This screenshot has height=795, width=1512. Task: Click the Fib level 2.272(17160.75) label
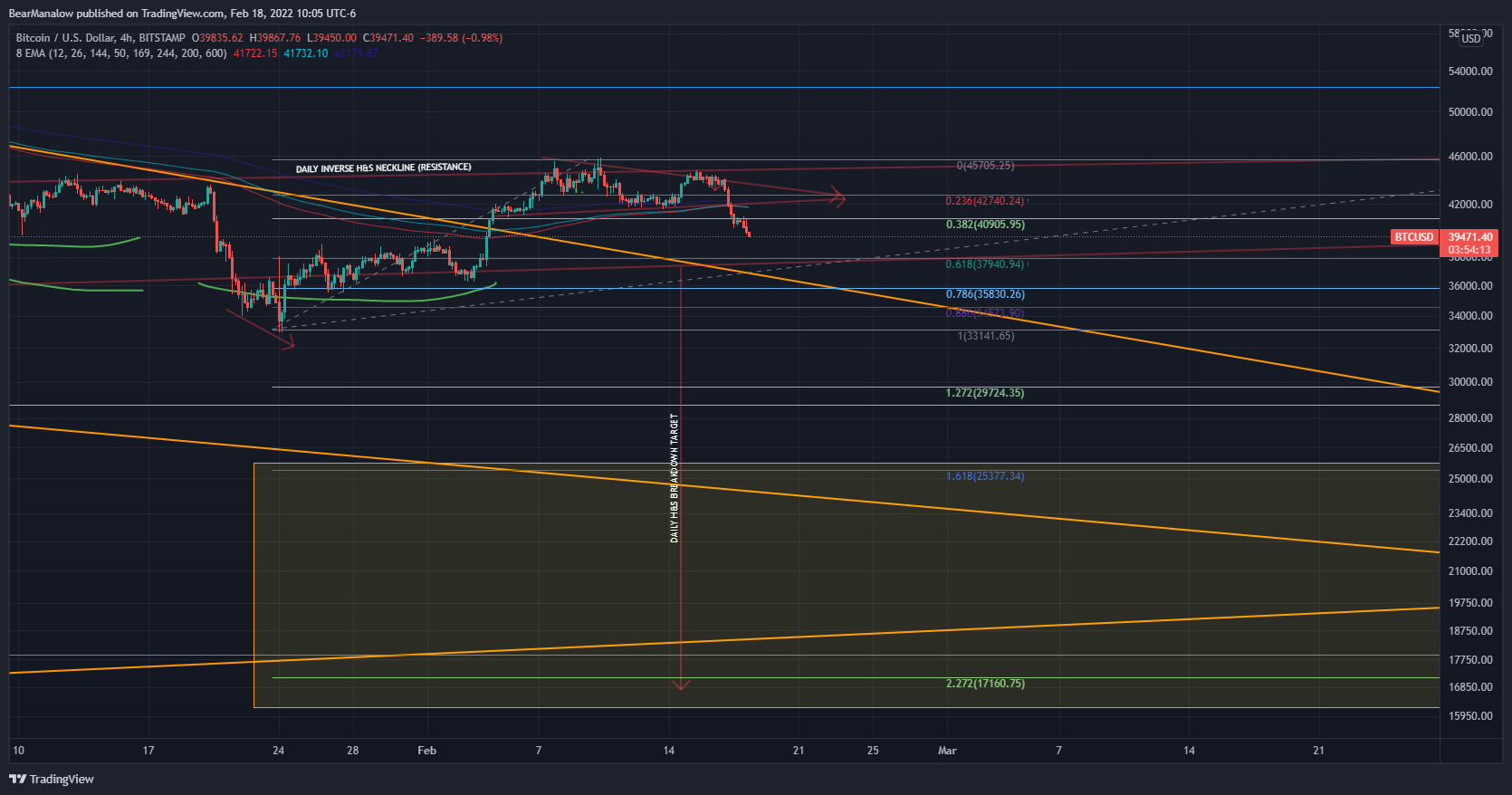[985, 684]
